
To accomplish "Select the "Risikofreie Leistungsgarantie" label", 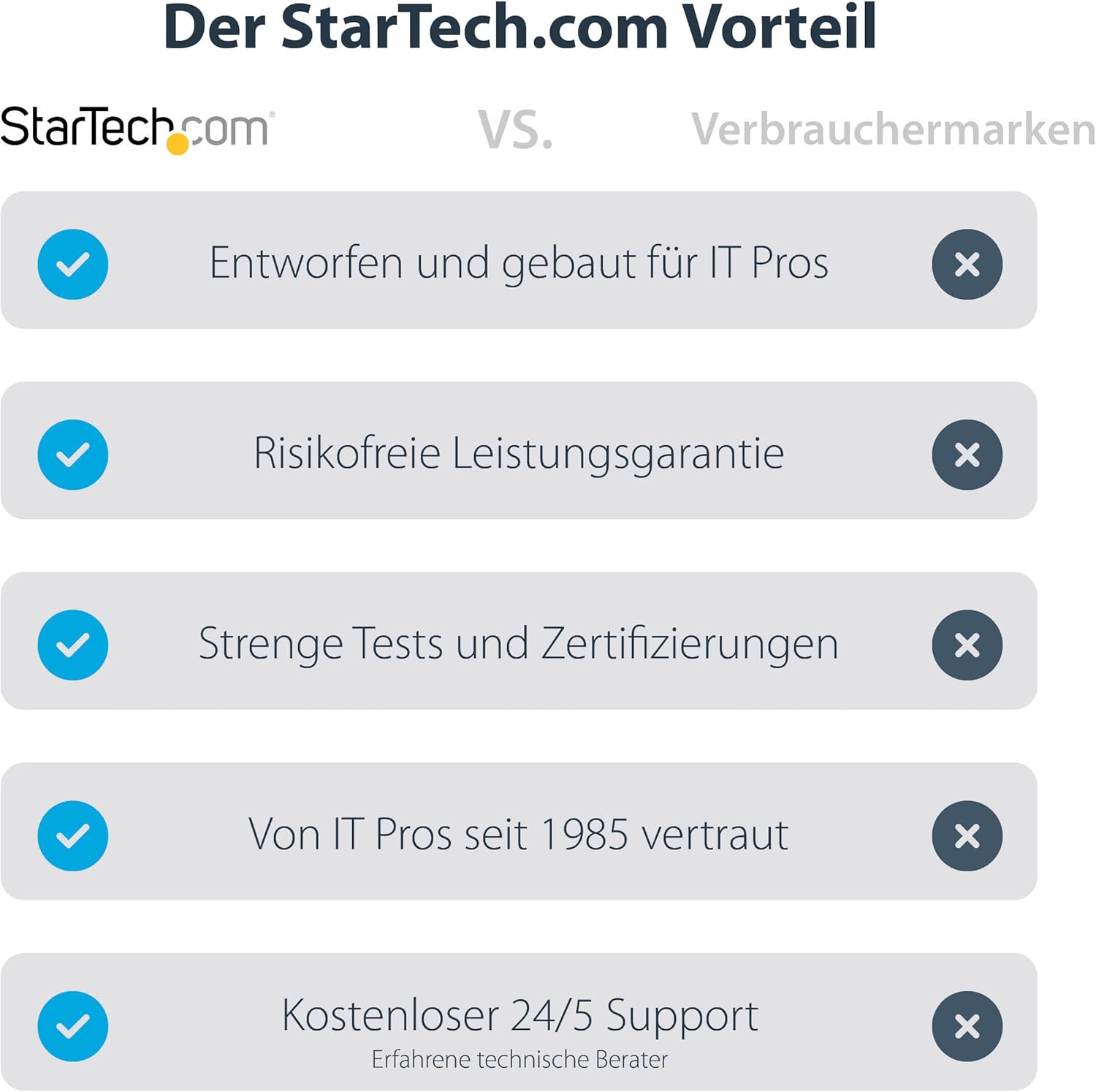I will point(519,453).
